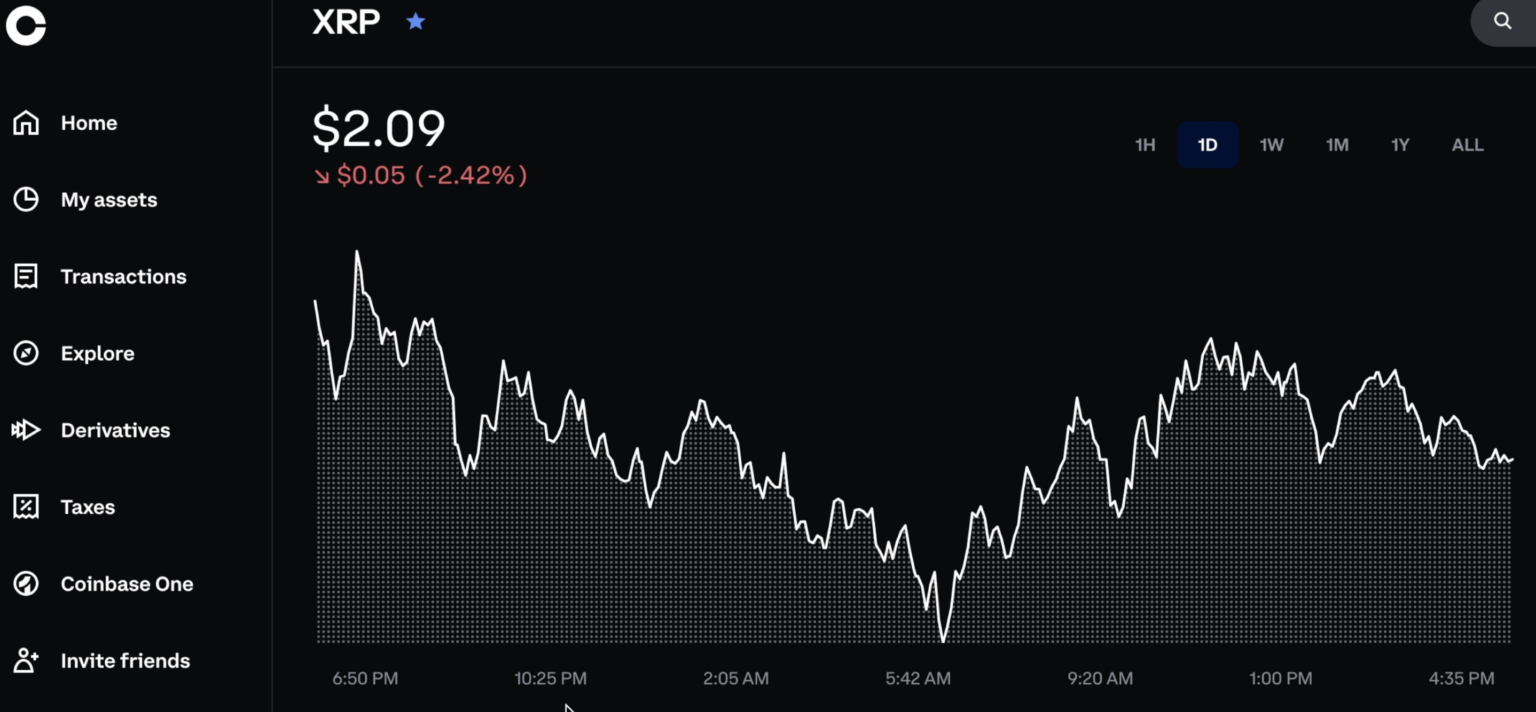Switch chart to 1H range
1536x712 pixels.
pos(1145,145)
